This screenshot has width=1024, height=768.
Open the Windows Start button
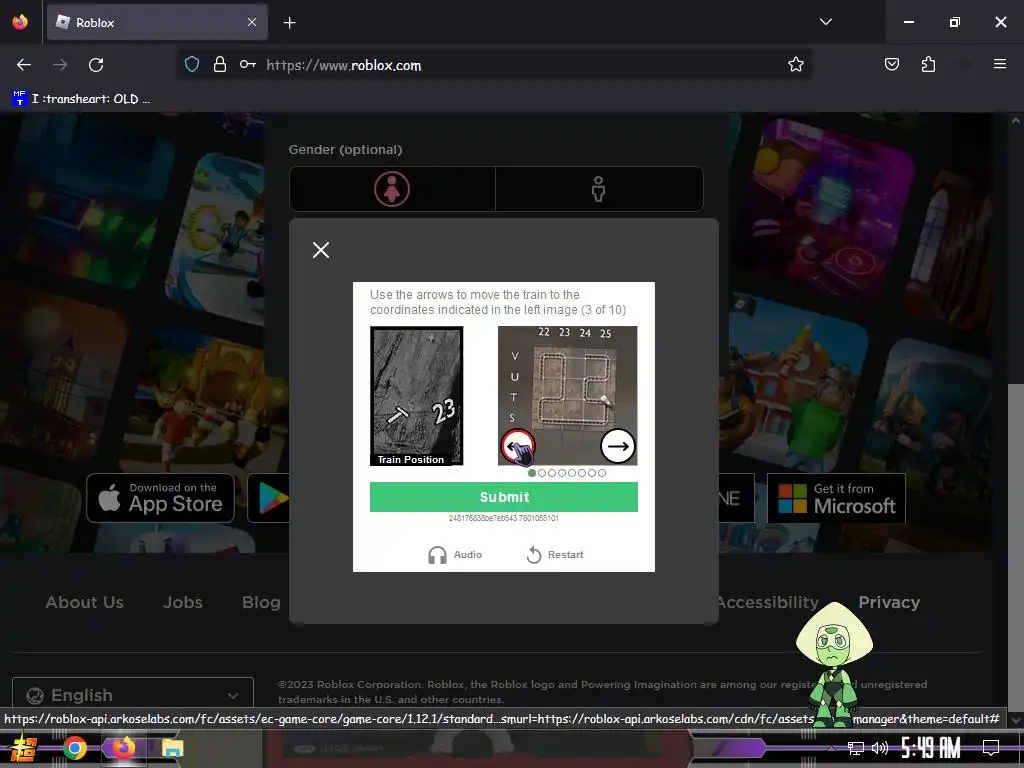[24, 748]
